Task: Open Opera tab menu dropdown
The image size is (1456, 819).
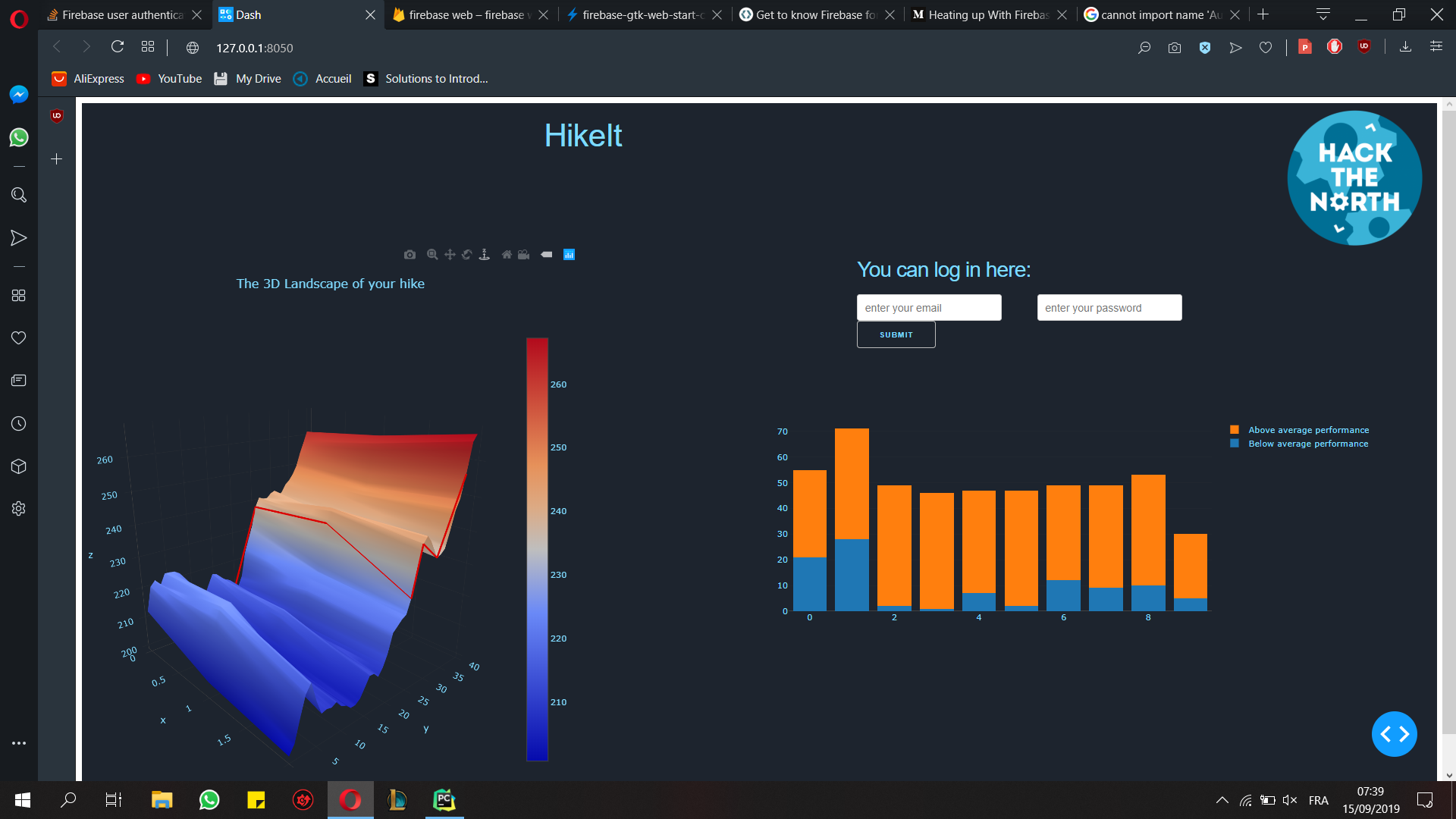Action: pyautogui.click(x=1323, y=14)
